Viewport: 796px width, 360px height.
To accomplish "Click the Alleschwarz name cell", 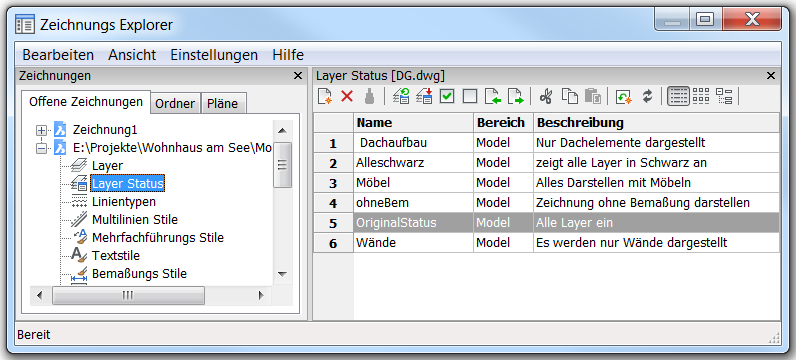I will [x=414, y=163].
